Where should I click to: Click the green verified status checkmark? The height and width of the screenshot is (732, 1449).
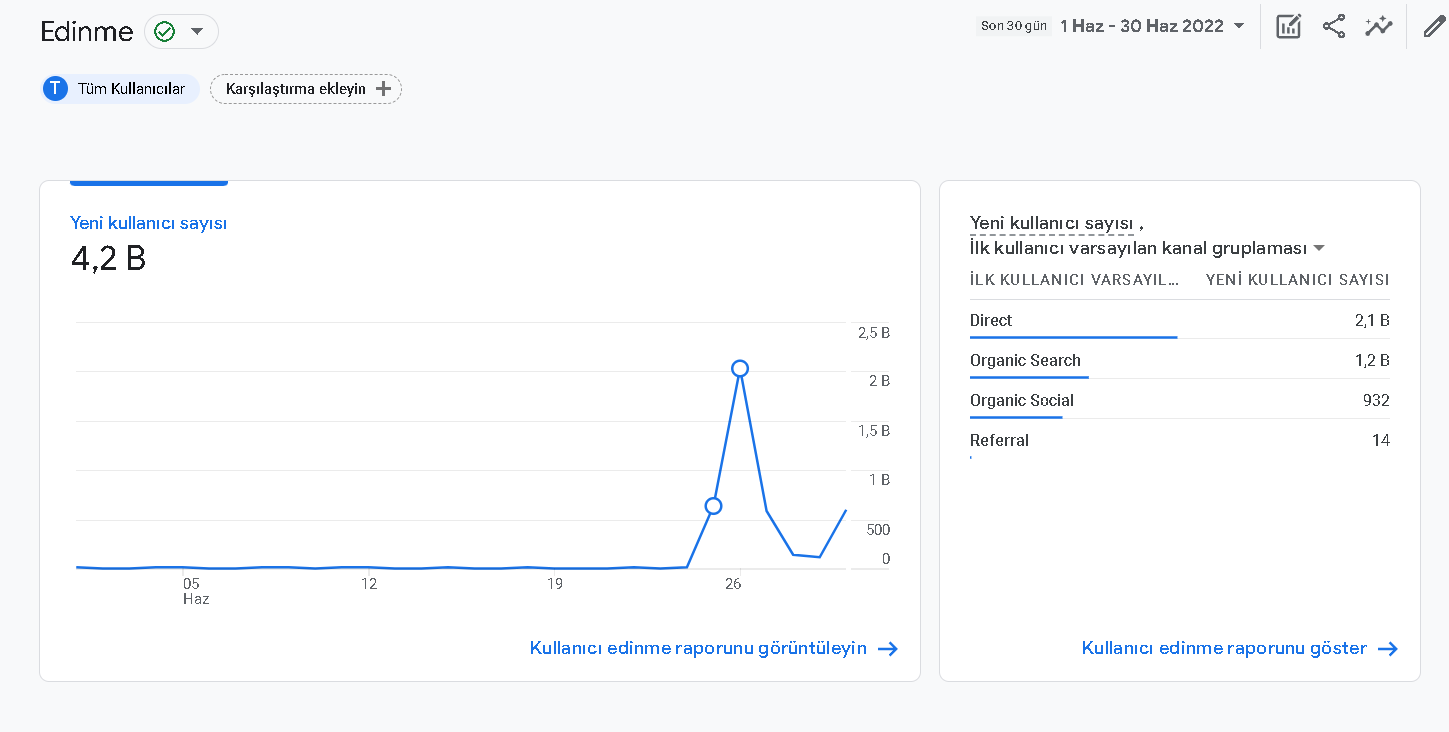coord(165,32)
